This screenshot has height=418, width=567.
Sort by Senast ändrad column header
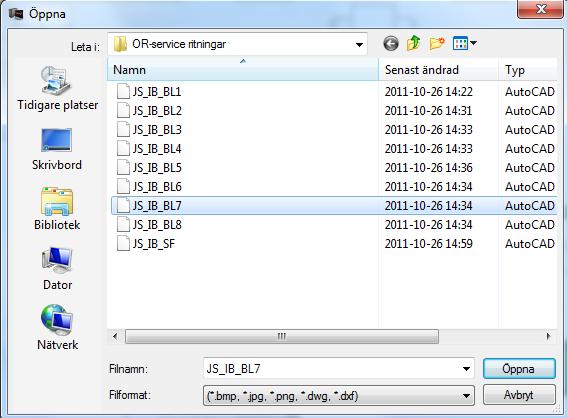point(438,69)
